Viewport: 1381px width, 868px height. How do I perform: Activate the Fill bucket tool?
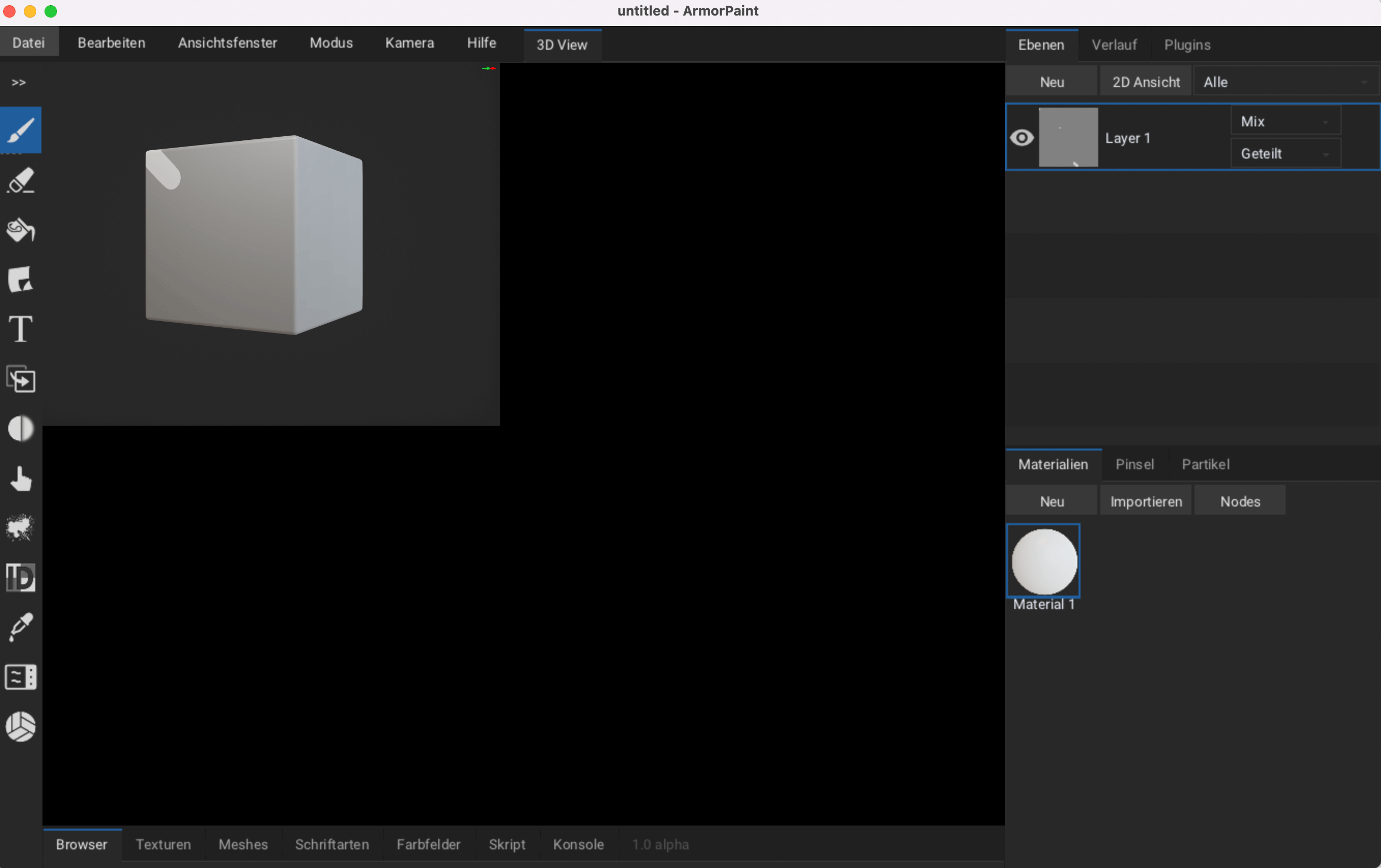click(21, 230)
